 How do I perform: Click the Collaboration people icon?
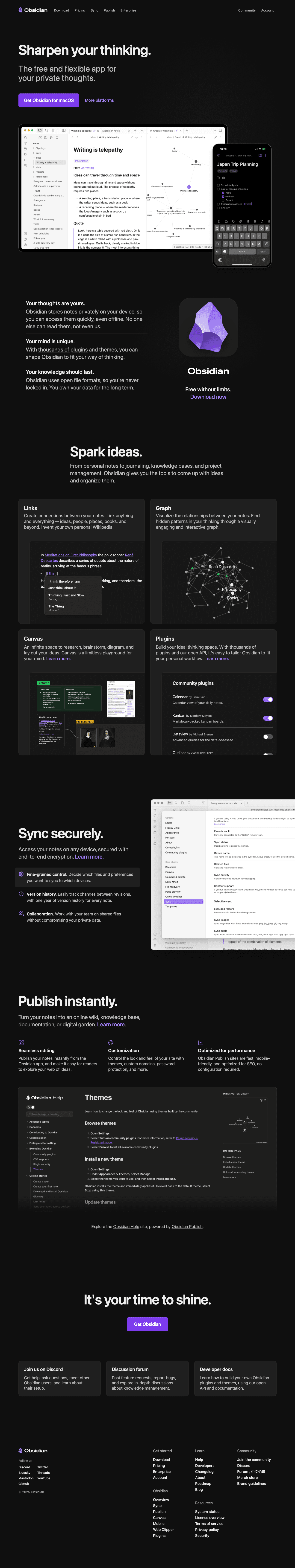pos(21,914)
